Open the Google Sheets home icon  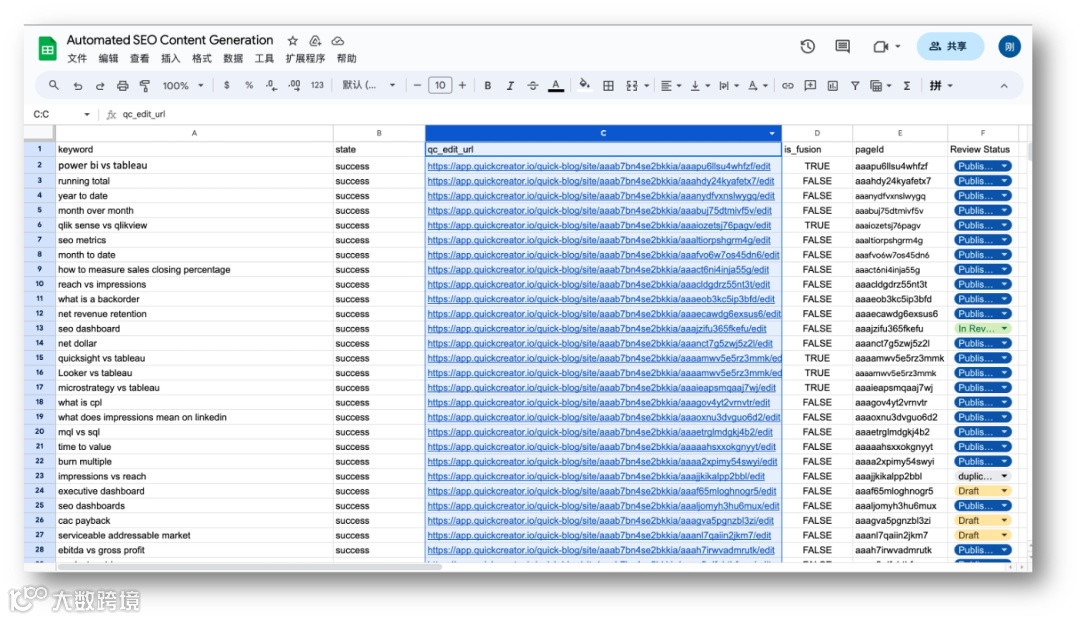48,48
